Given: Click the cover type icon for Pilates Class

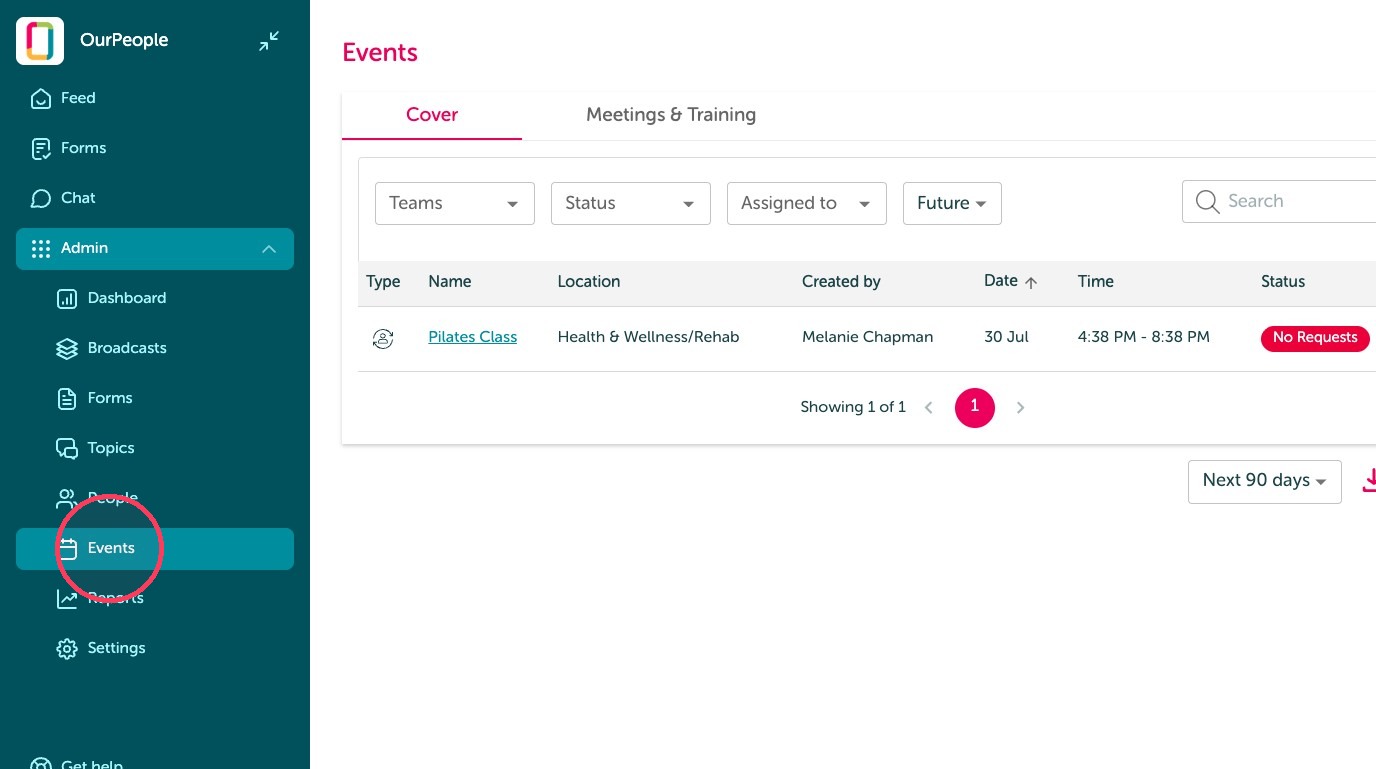Looking at the screenshot, I should click(x=382, y=338).
